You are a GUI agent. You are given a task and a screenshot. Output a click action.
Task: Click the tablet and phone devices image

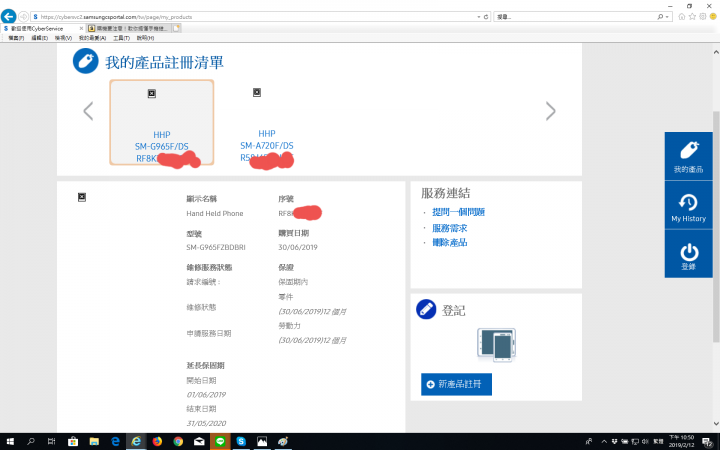pos(496,345)
